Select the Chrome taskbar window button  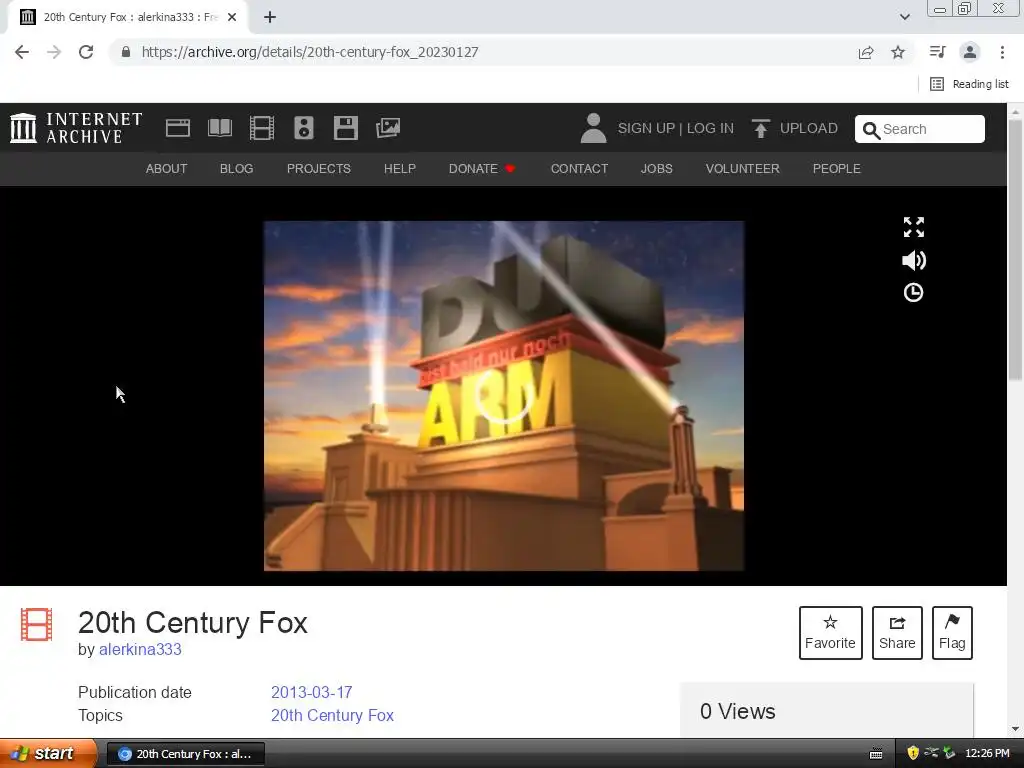pyautogui.click(x=185, y=754)
